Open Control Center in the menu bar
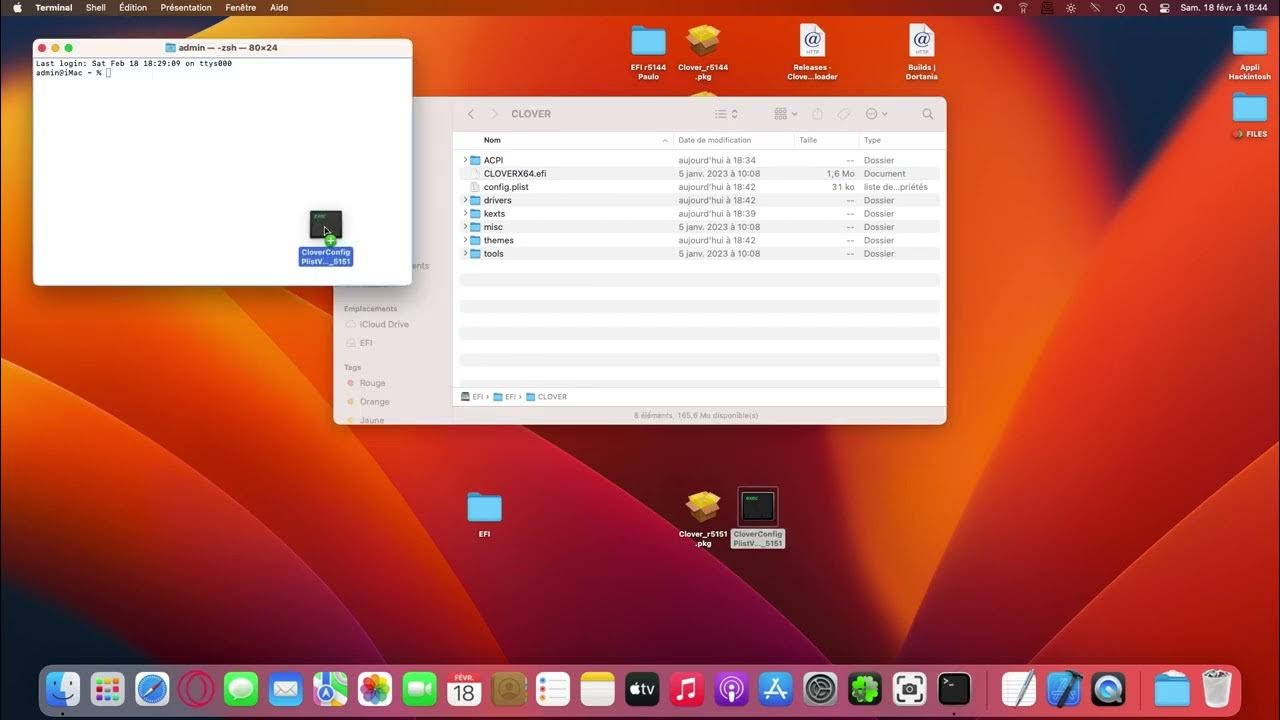The image size is (1280, 720). pos(1165,7)
